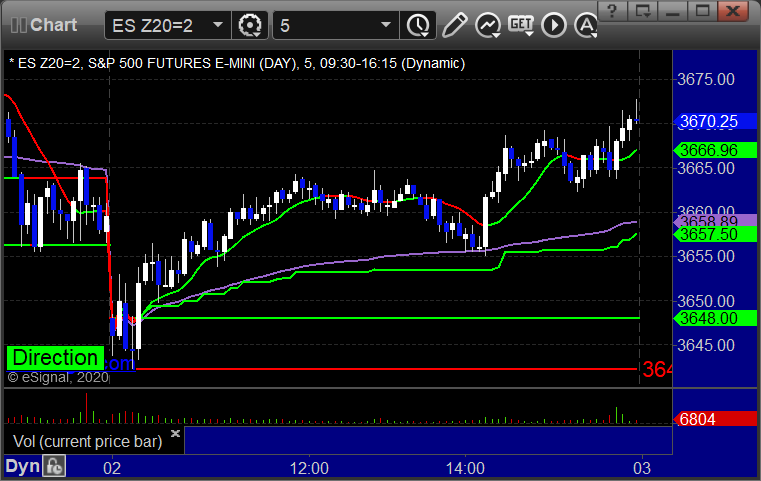Click the Dyn scaling mode label

(22, 466)
